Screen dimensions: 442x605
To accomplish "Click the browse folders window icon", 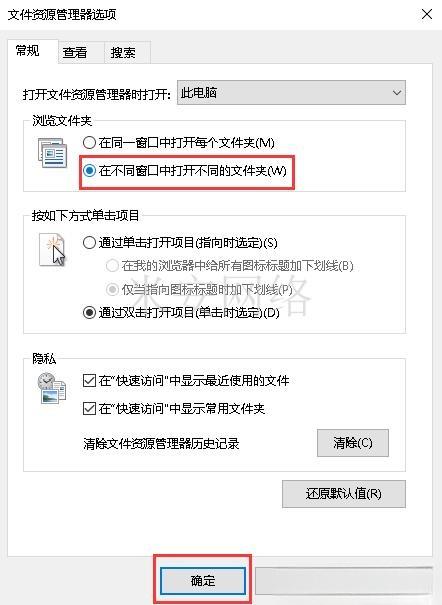I will click(52, 153).
